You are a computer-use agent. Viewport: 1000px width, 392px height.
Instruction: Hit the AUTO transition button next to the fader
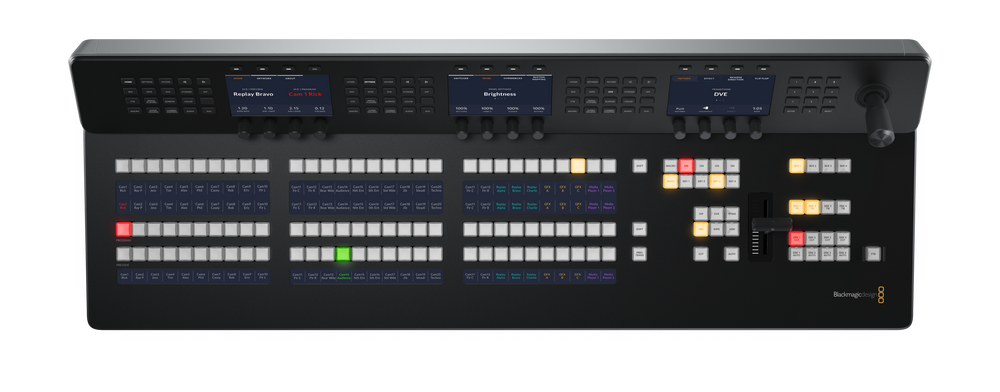(732, 254)
